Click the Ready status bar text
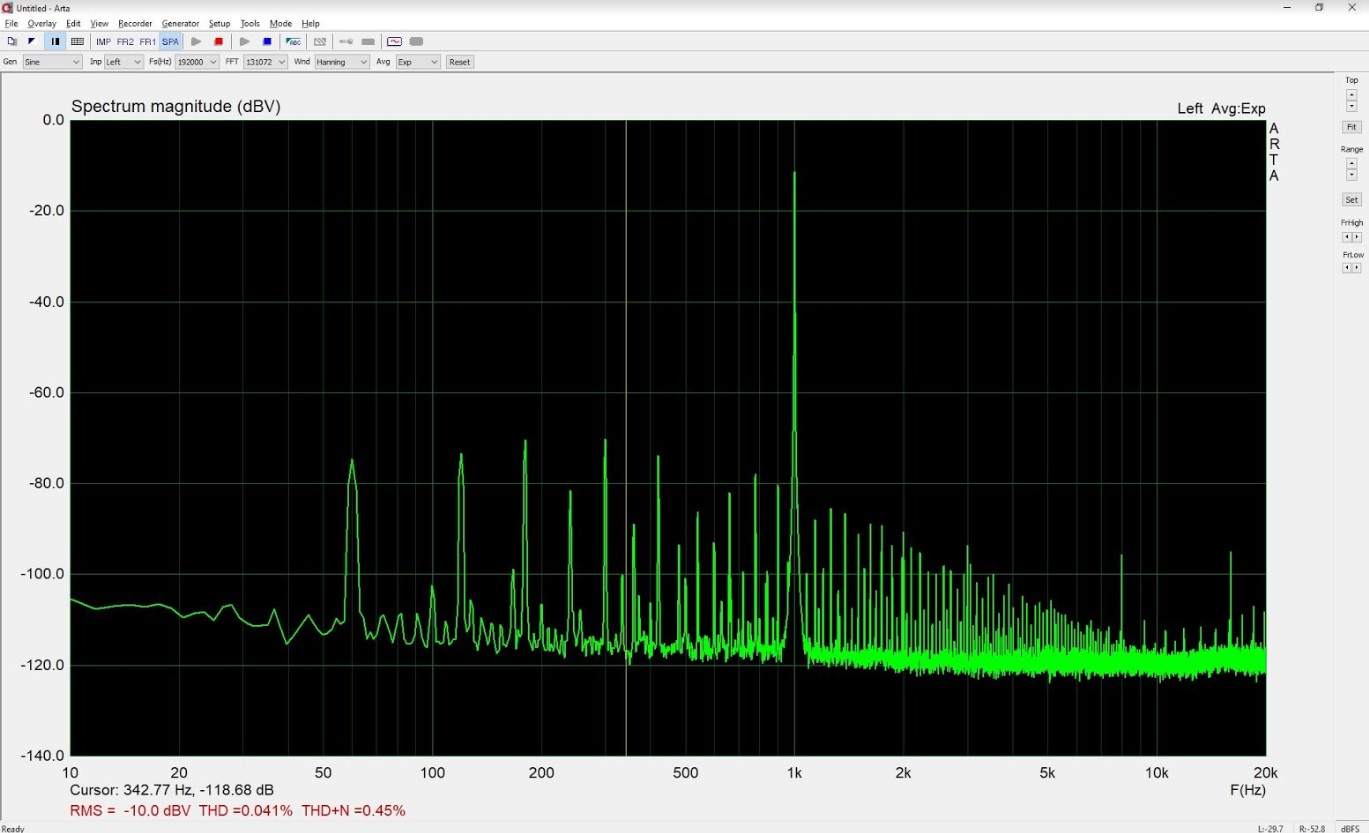 point(13,828)
